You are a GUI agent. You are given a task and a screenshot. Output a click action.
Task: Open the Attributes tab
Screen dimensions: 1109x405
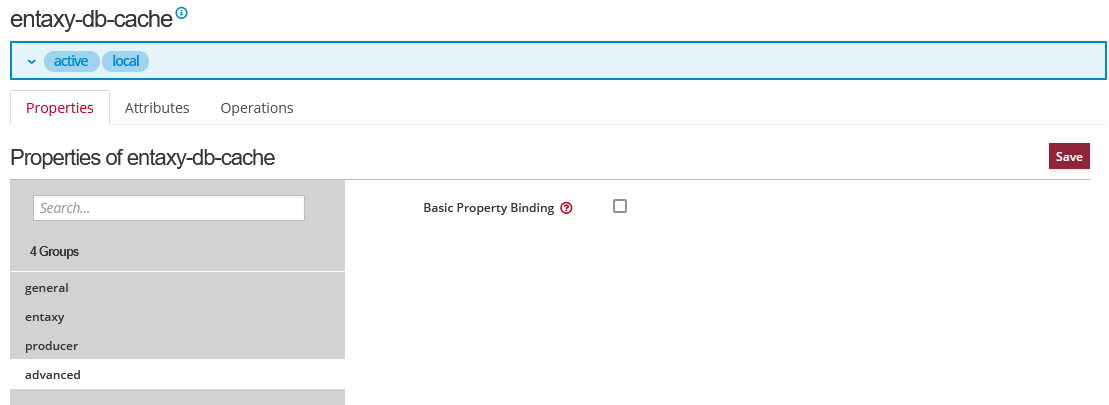tap(157, 108)
